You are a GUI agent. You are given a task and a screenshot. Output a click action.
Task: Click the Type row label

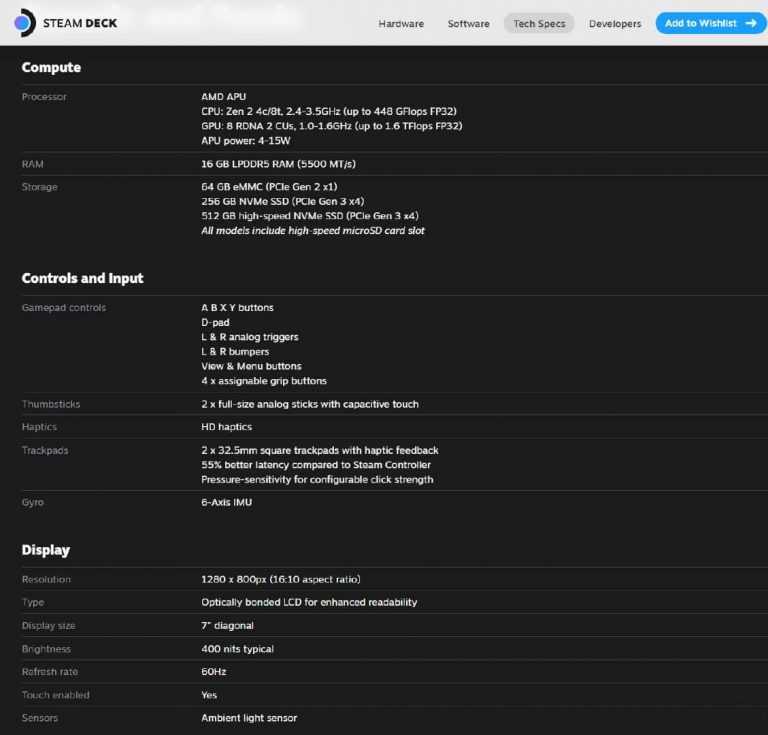tap(33, 603)
